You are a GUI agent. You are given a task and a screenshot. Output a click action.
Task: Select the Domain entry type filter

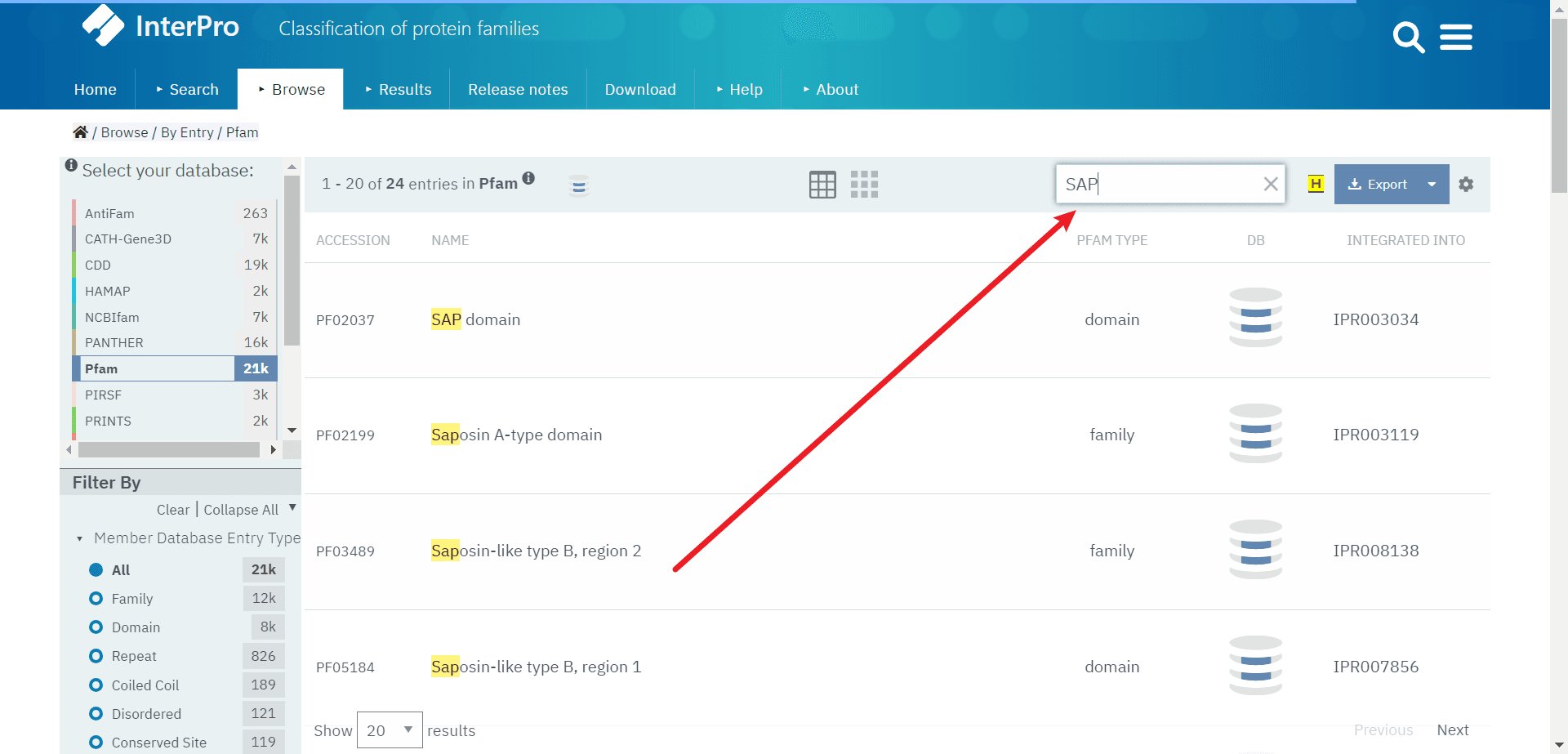tap(96, 627)
